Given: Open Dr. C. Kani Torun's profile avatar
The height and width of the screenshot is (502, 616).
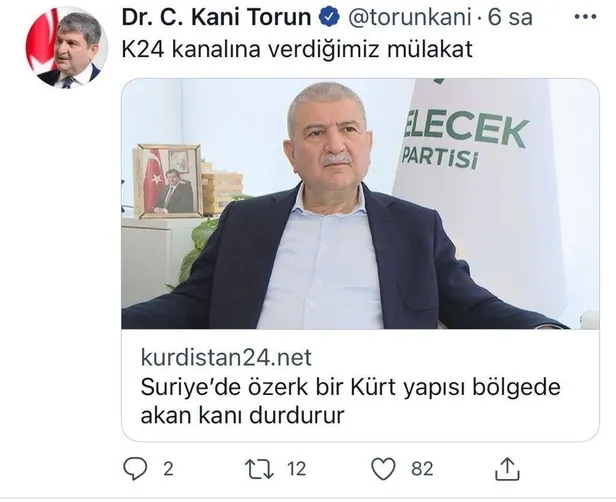Looking at the screenshot, I should coord(66,47).
